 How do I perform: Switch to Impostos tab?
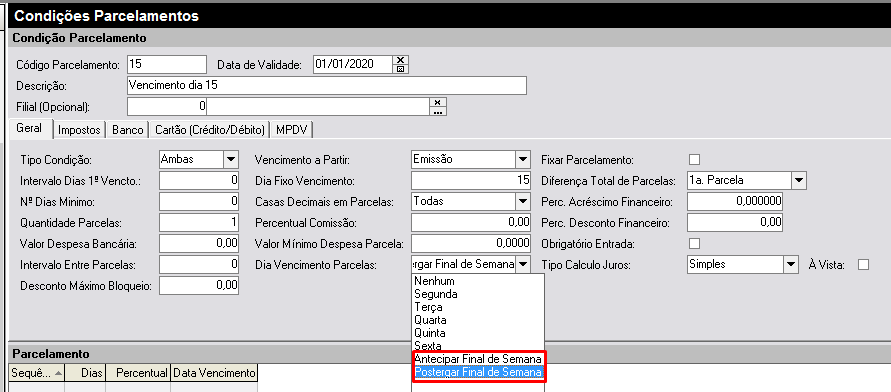[x=80, y=130]
